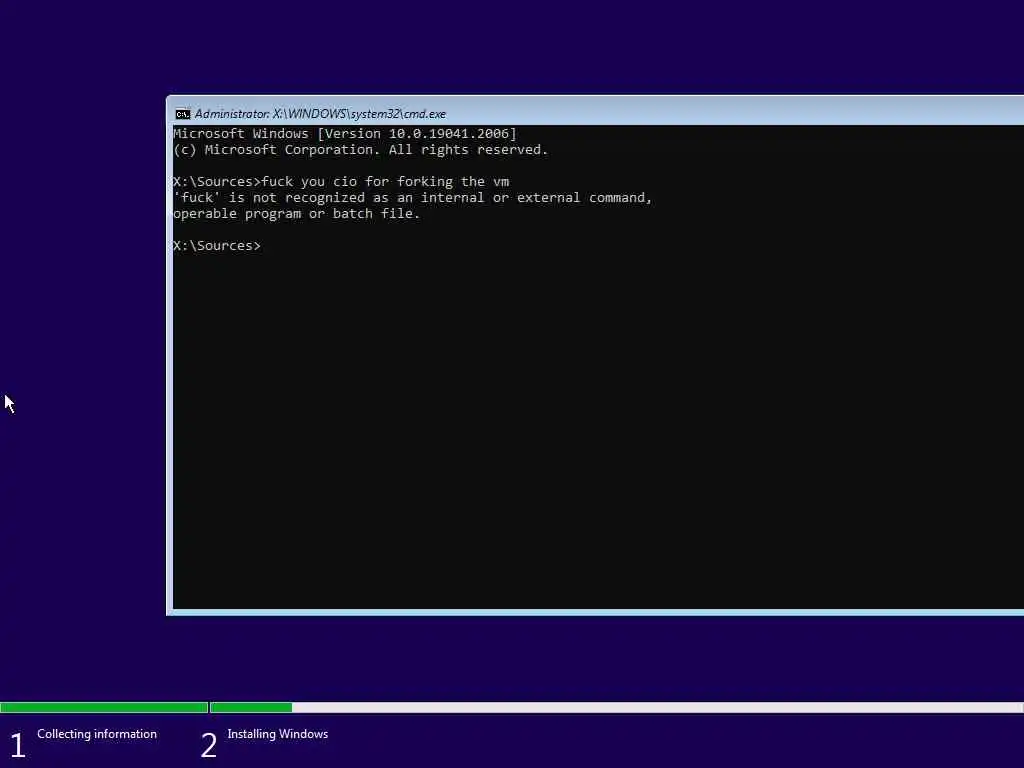Viewport: 1024px width, 768px height.
Task: Click the "'fuck' is not recognized" error line
Action: 413,197
